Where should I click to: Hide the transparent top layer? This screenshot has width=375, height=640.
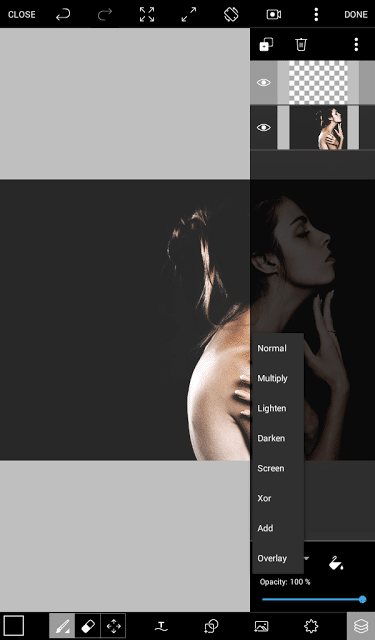click(x=263, y=82)
